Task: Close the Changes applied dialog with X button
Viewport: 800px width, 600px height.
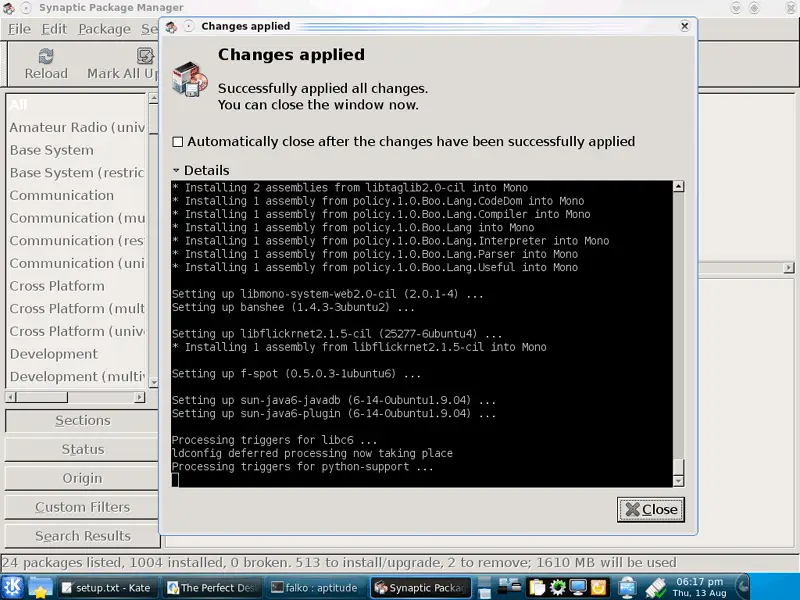Action: (x=685, y=26)
